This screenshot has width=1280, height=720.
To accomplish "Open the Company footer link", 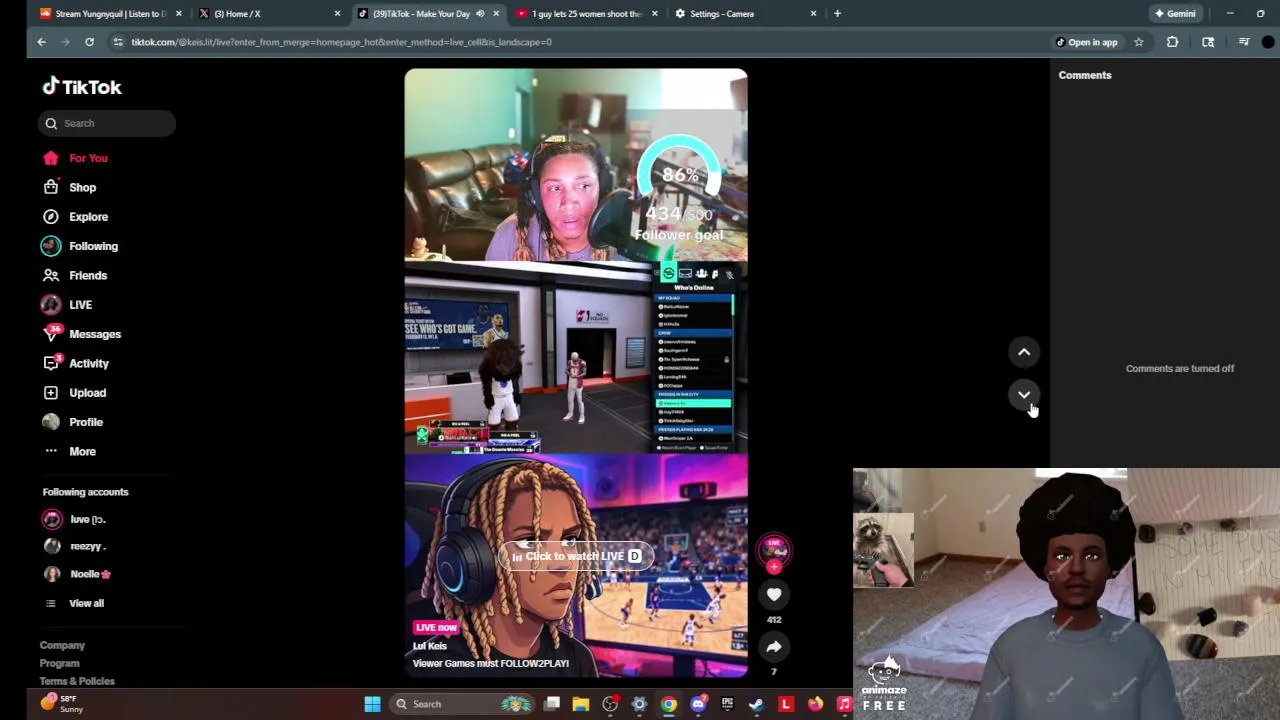I will 62,645.
